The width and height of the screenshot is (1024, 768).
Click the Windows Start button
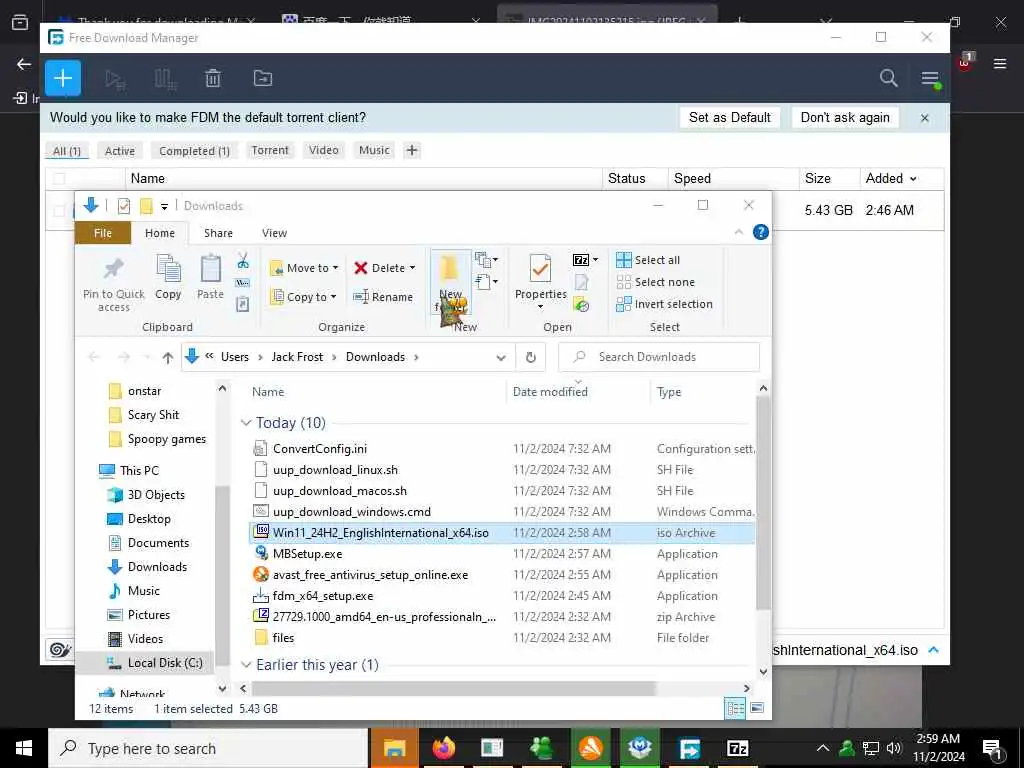click(24, 748)
